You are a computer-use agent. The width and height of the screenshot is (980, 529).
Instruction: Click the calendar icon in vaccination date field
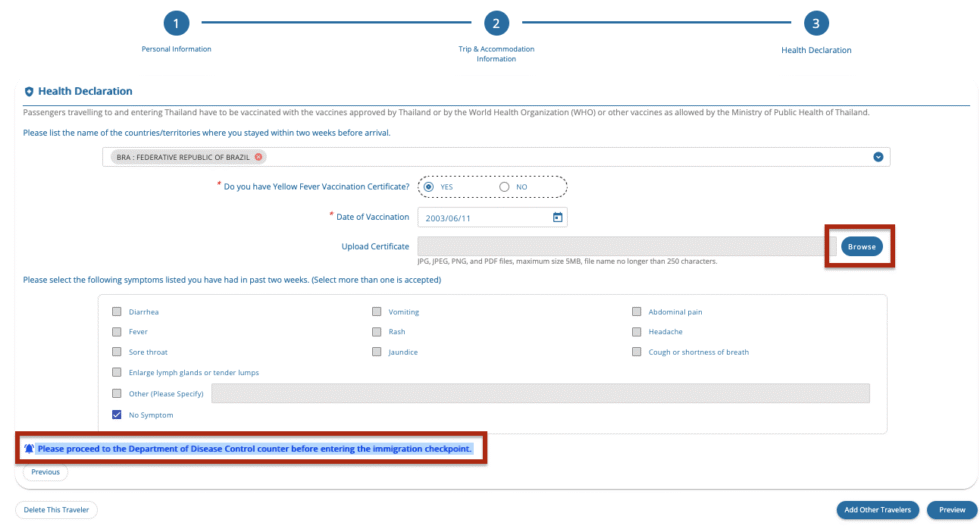(x=558, y=217)
